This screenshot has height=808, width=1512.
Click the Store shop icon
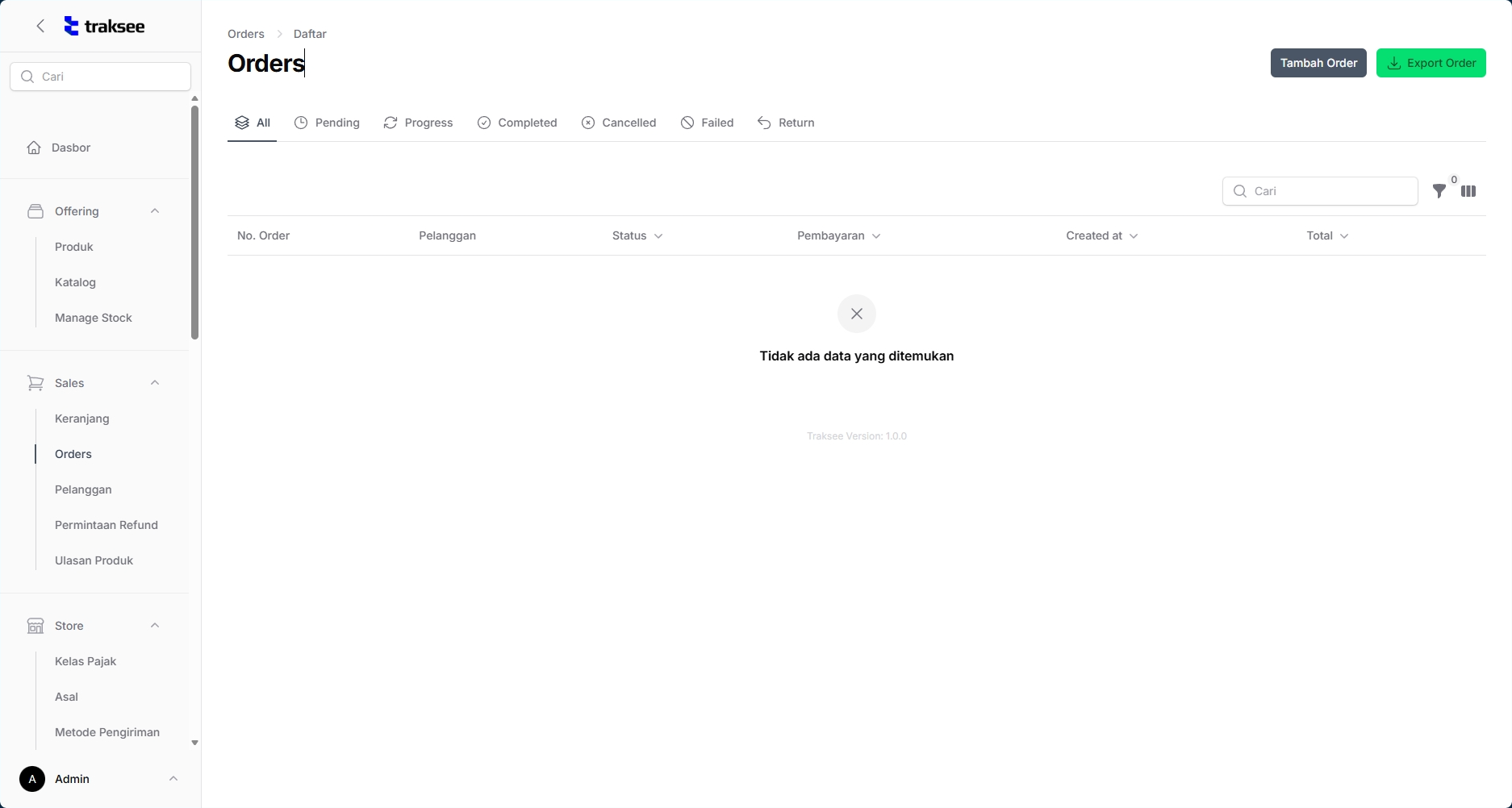coord(36,626)
